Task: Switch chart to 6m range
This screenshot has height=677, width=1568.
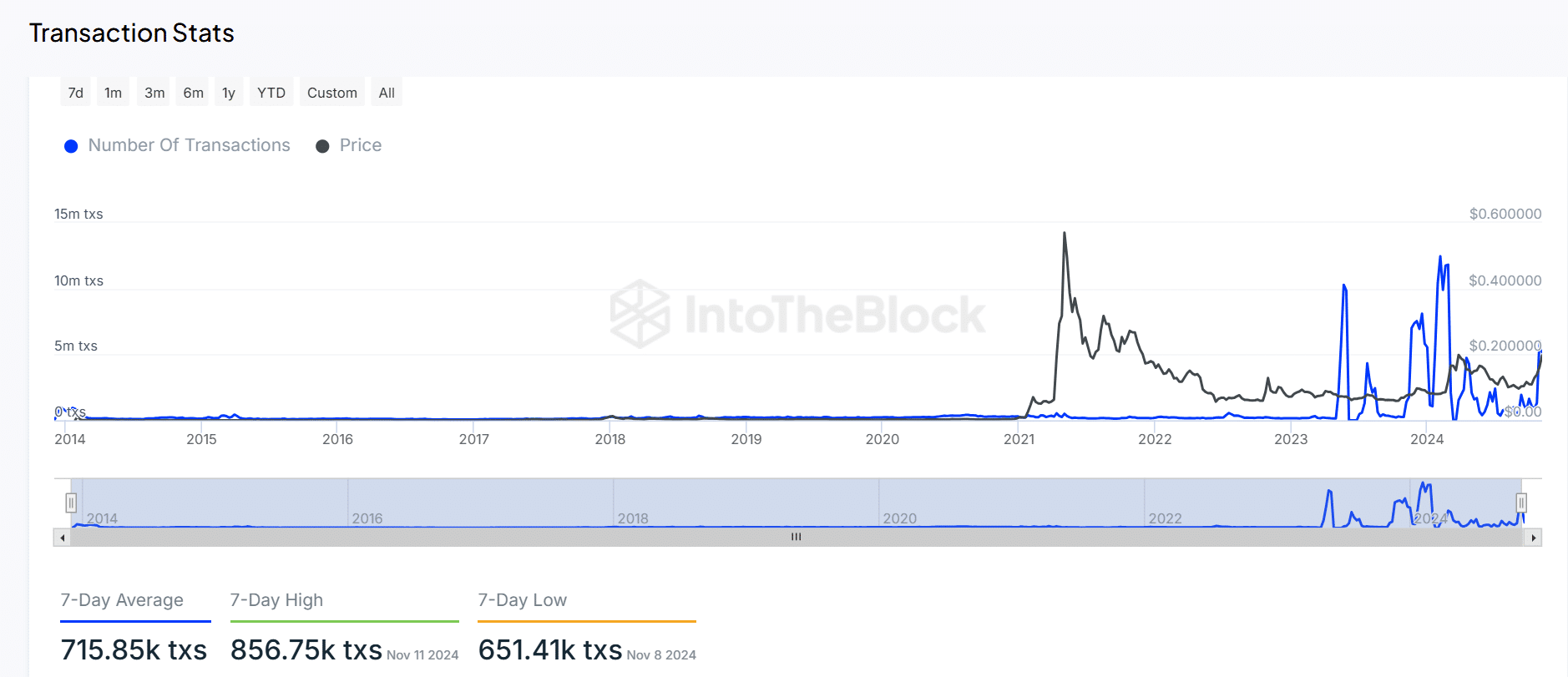Action: point(194,93)
